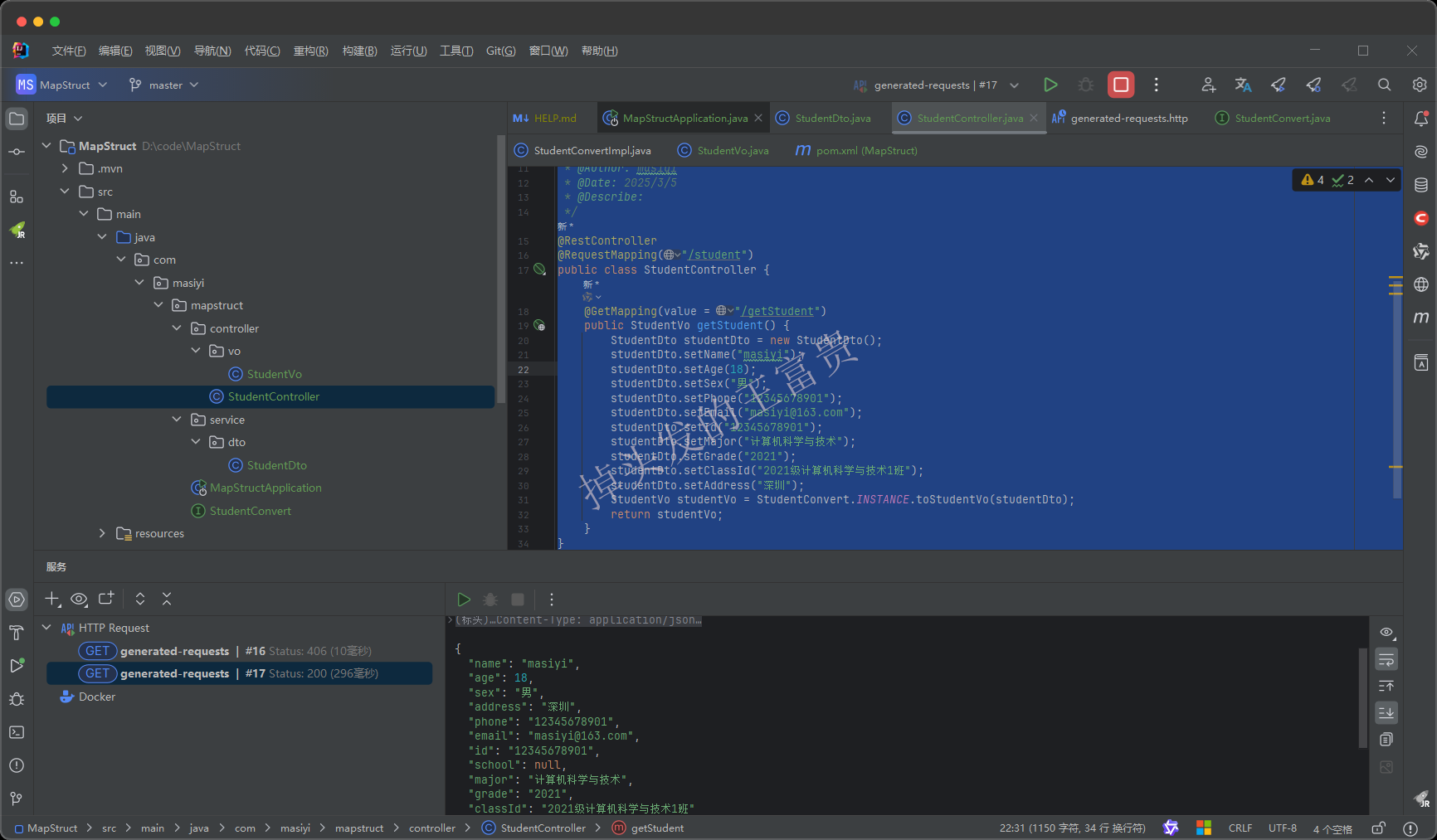Click CRLF line separator in status bar
Screen dimensions: 1437x840
click(x=1240, y=828)
